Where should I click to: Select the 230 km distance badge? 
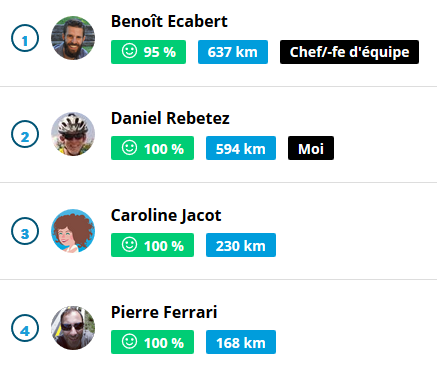click(241, 245)
